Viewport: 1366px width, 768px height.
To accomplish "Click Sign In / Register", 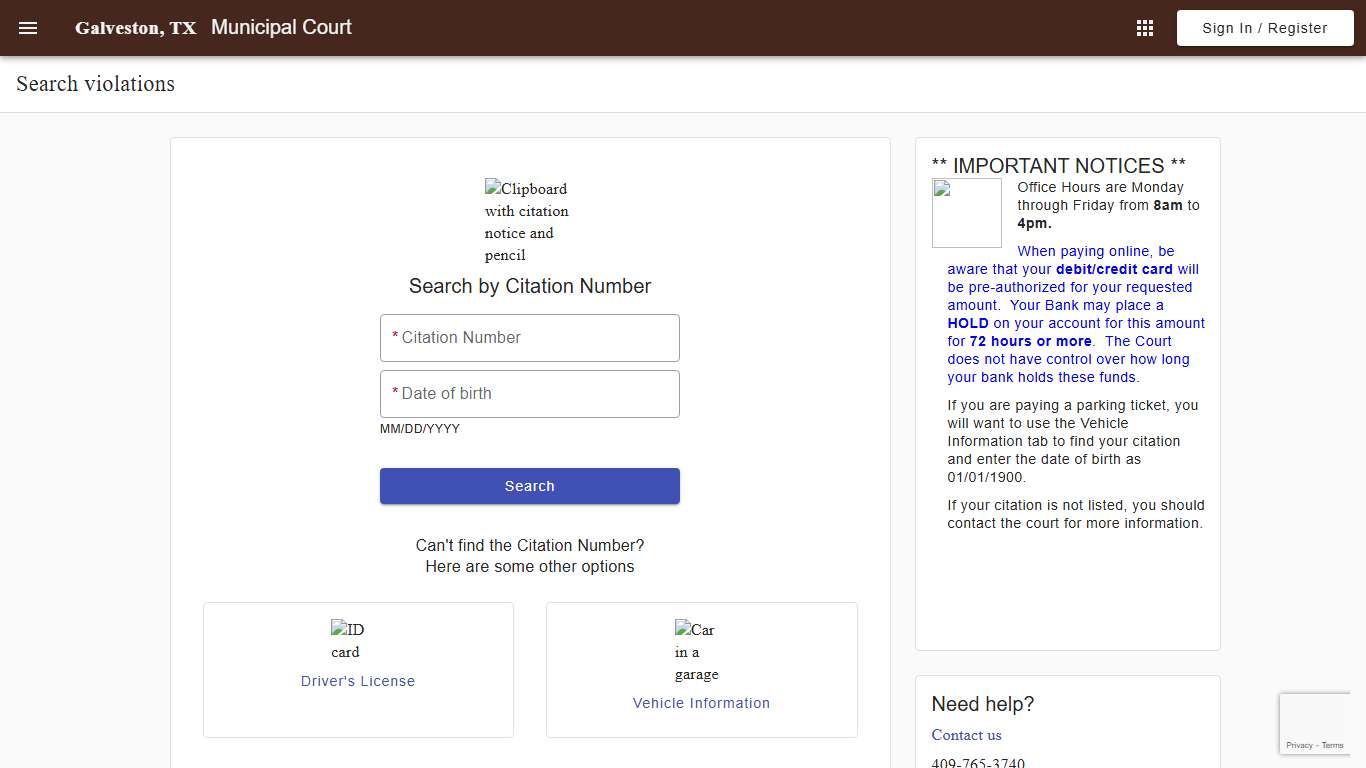I will (x=1264, y=27).
